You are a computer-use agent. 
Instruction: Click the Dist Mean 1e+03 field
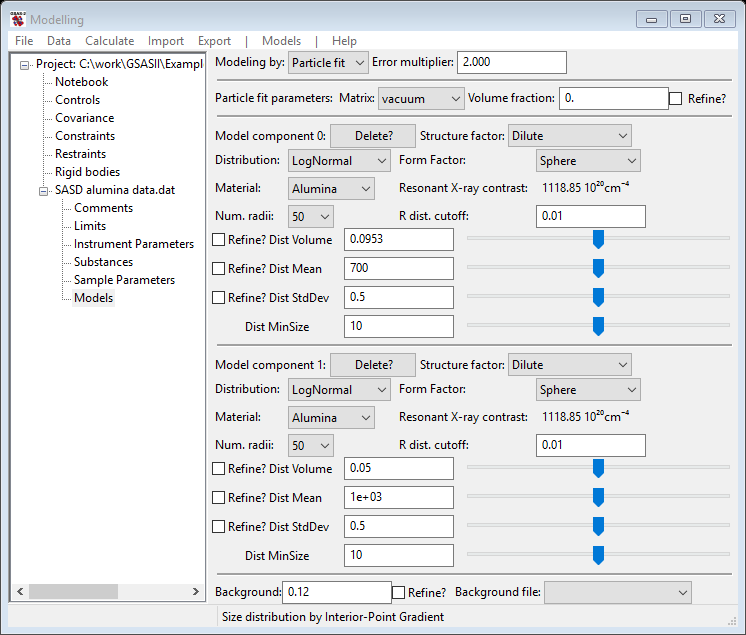click(399, 497)
